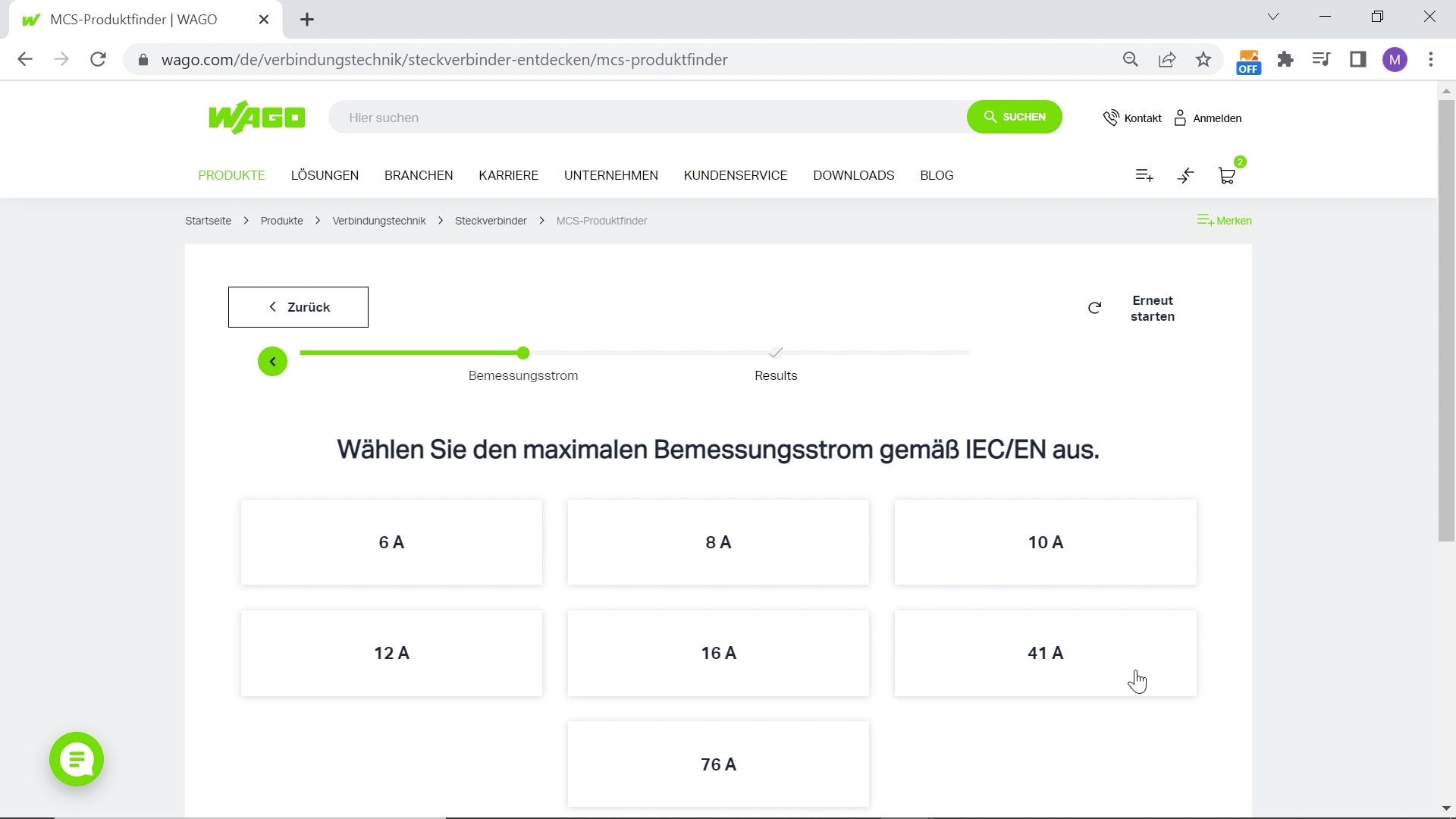1456x819 pixels.
Task: Click the Results step checkmark
Action: click(x=775, y=353)
